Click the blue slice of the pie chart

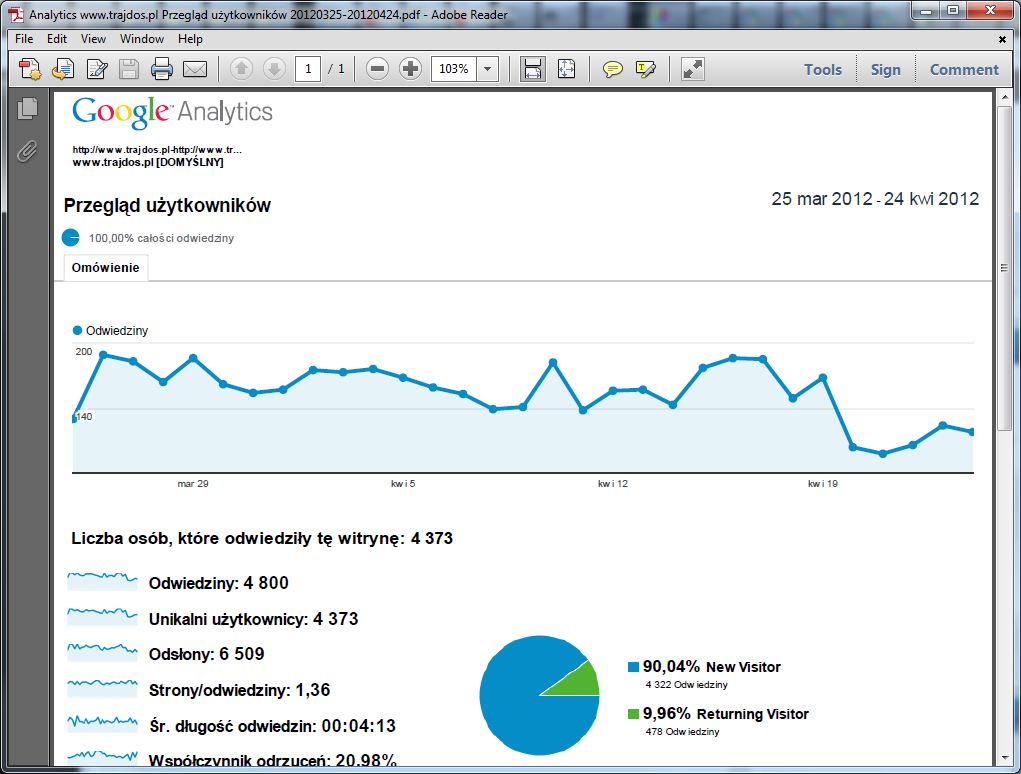pos(521,703)
